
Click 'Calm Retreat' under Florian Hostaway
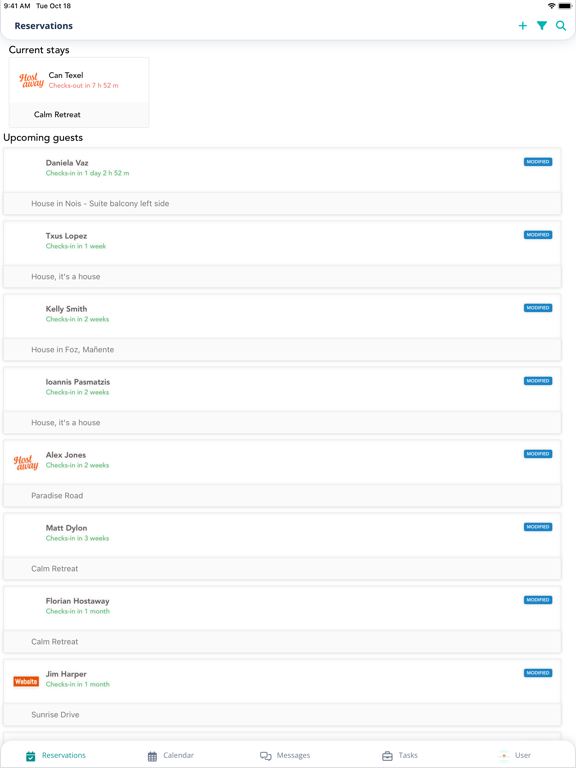tap(54, 641)
